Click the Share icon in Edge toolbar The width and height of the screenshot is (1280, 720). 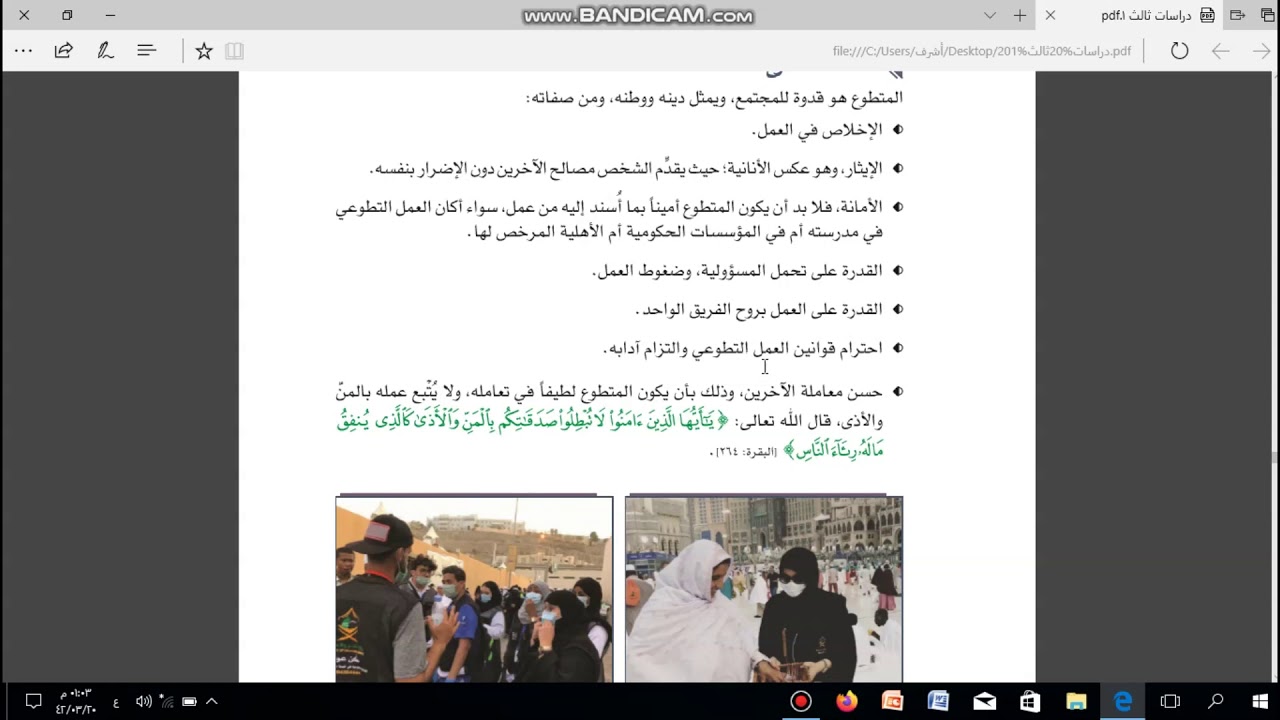tap(63, 50)
